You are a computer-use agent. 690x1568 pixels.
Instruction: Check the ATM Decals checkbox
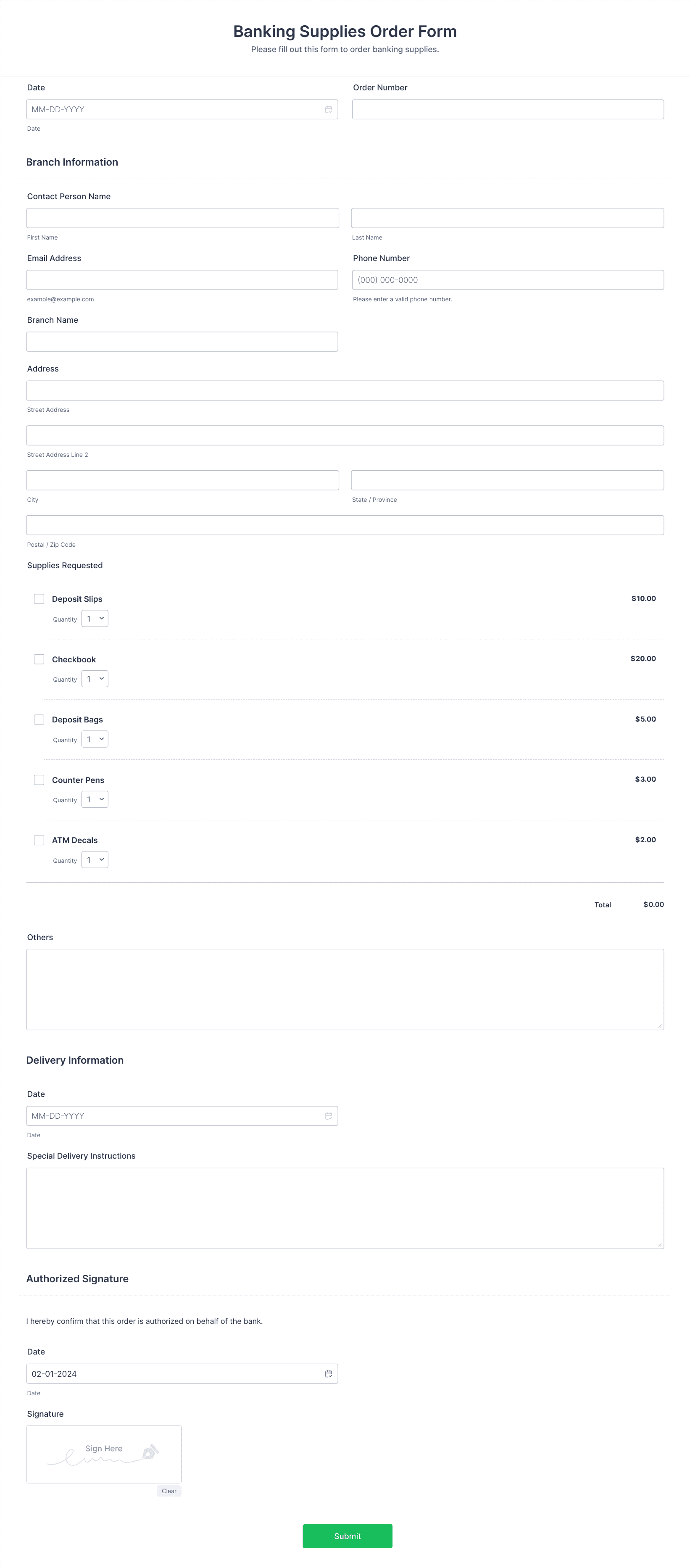tap(39, 840)
